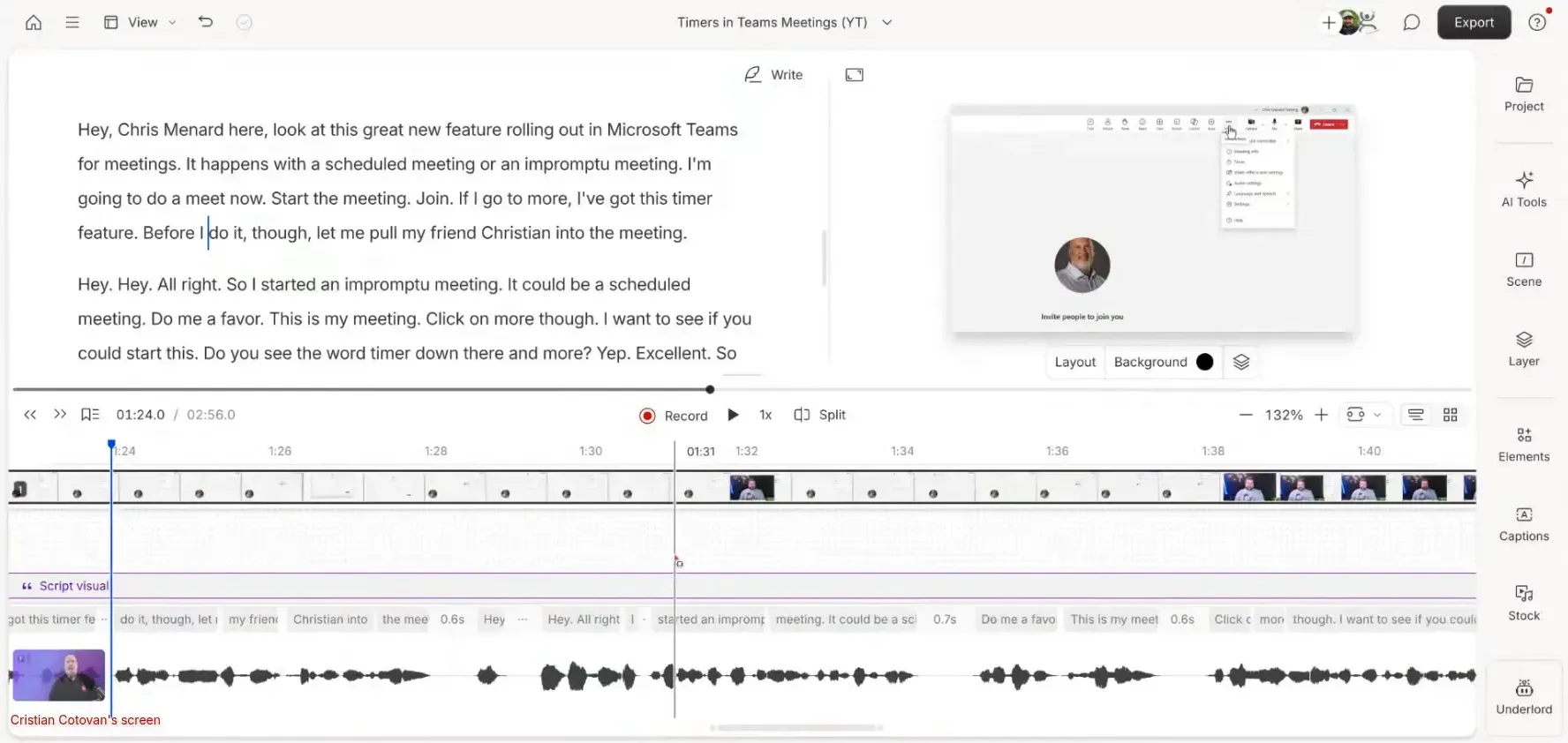Screen dimensions: 1568x743
Task: Open the Scene panel
Action: [1524, 269]
